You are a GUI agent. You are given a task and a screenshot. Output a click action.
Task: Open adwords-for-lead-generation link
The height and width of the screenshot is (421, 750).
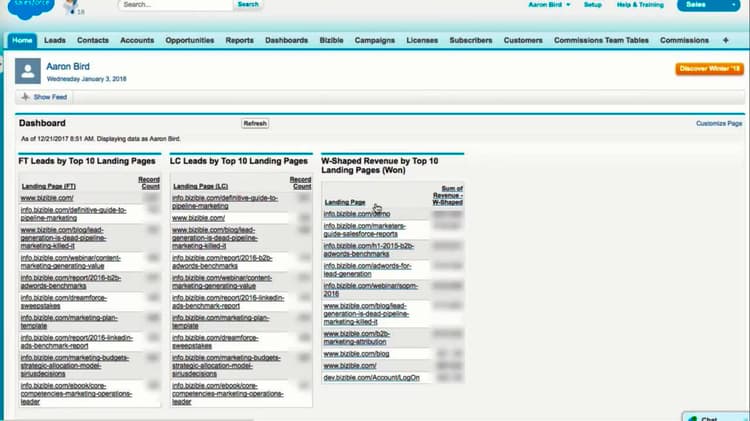point(367,270)
